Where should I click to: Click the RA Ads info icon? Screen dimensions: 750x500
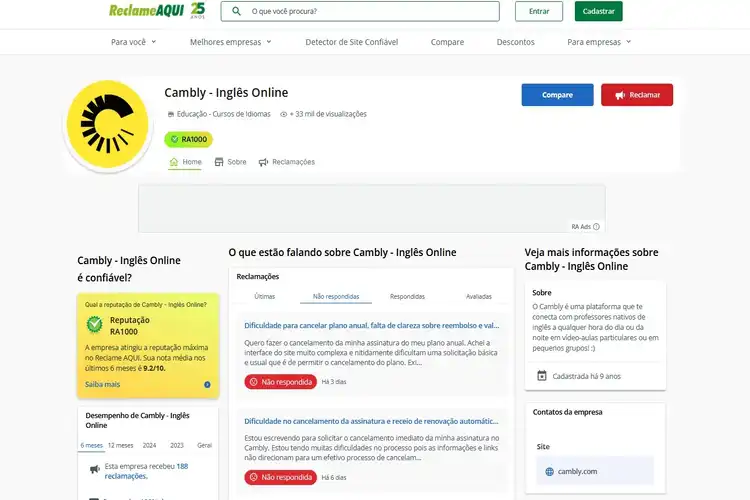pyautogui.click(x=596, y=227)
